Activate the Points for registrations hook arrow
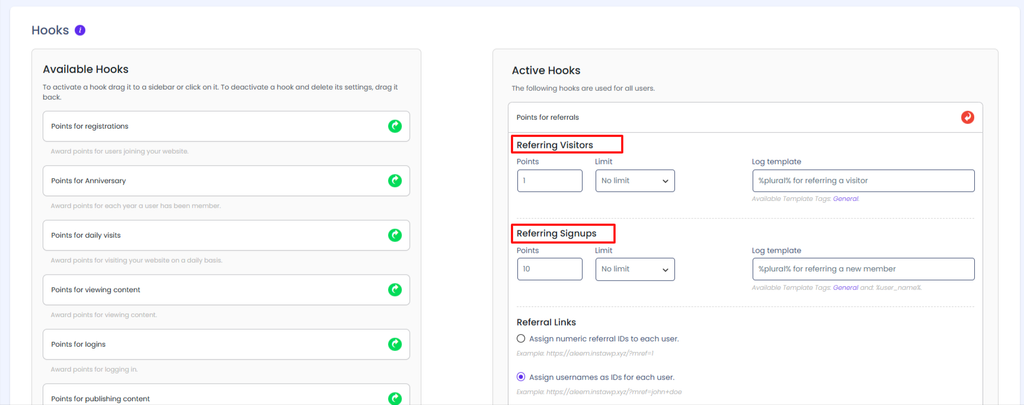This screenshot has width=1024, height=405. (x=394, y=126)
